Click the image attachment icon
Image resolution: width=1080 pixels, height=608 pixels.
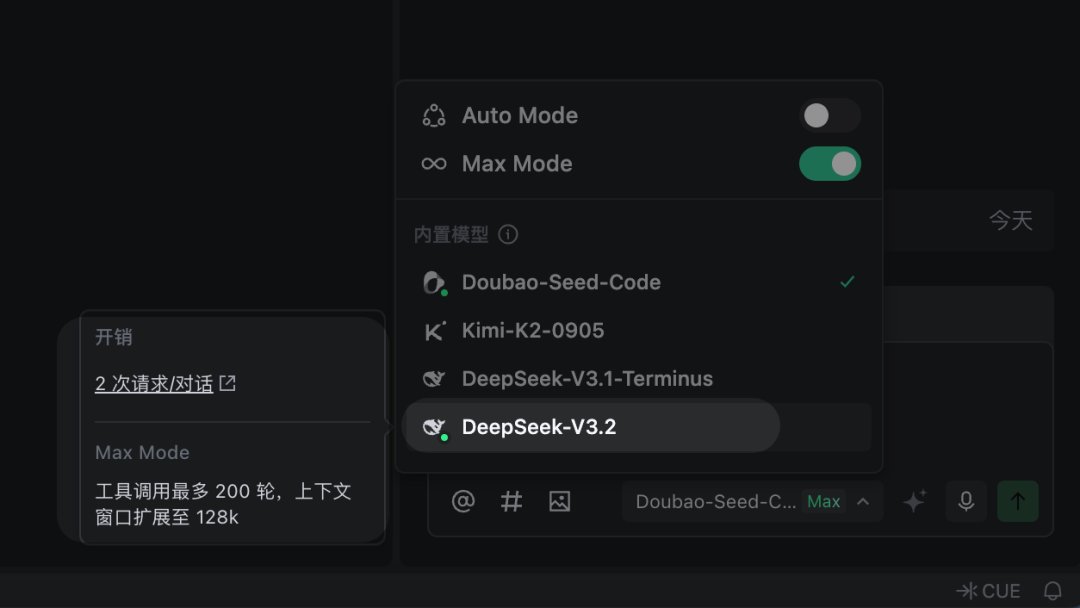559,501
